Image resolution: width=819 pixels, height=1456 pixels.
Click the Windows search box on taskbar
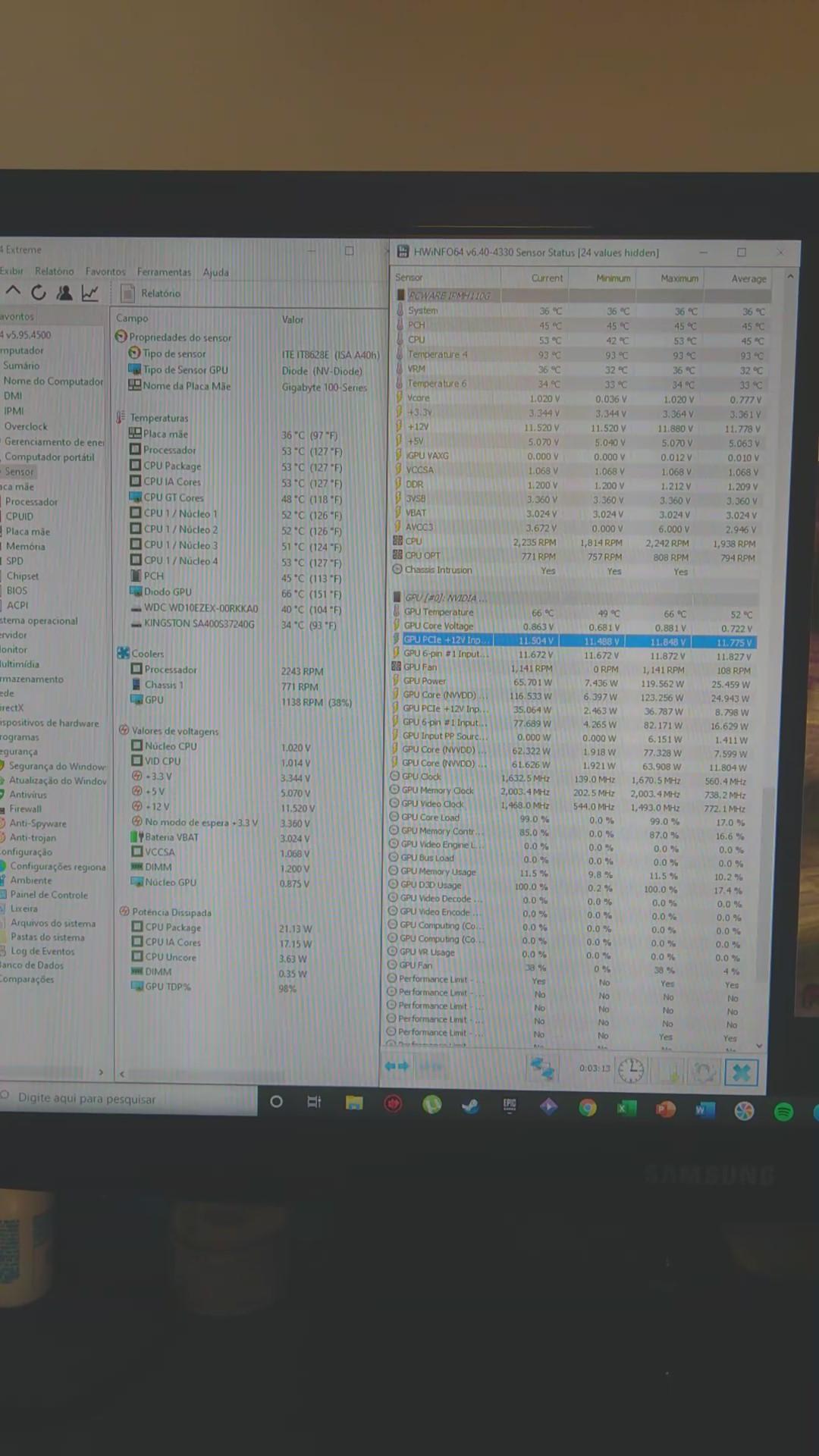129,1098
